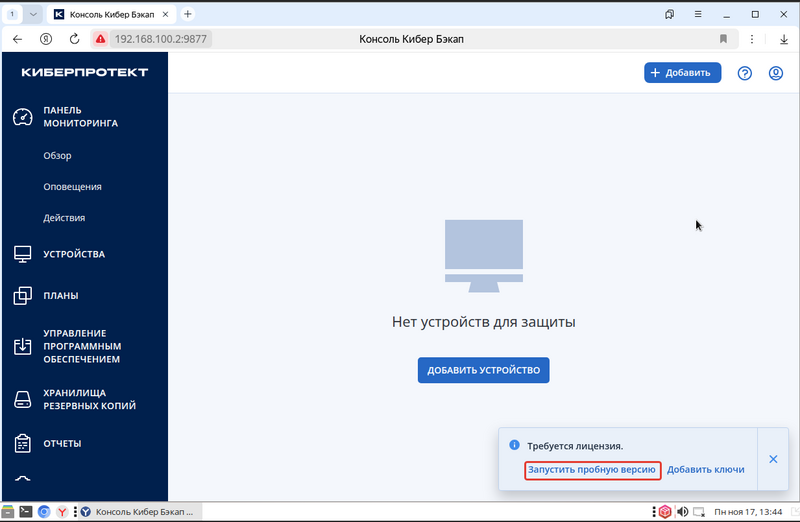800x522 pixels.
Task: Dismiss the license notification with X
Action: (773, 459)
